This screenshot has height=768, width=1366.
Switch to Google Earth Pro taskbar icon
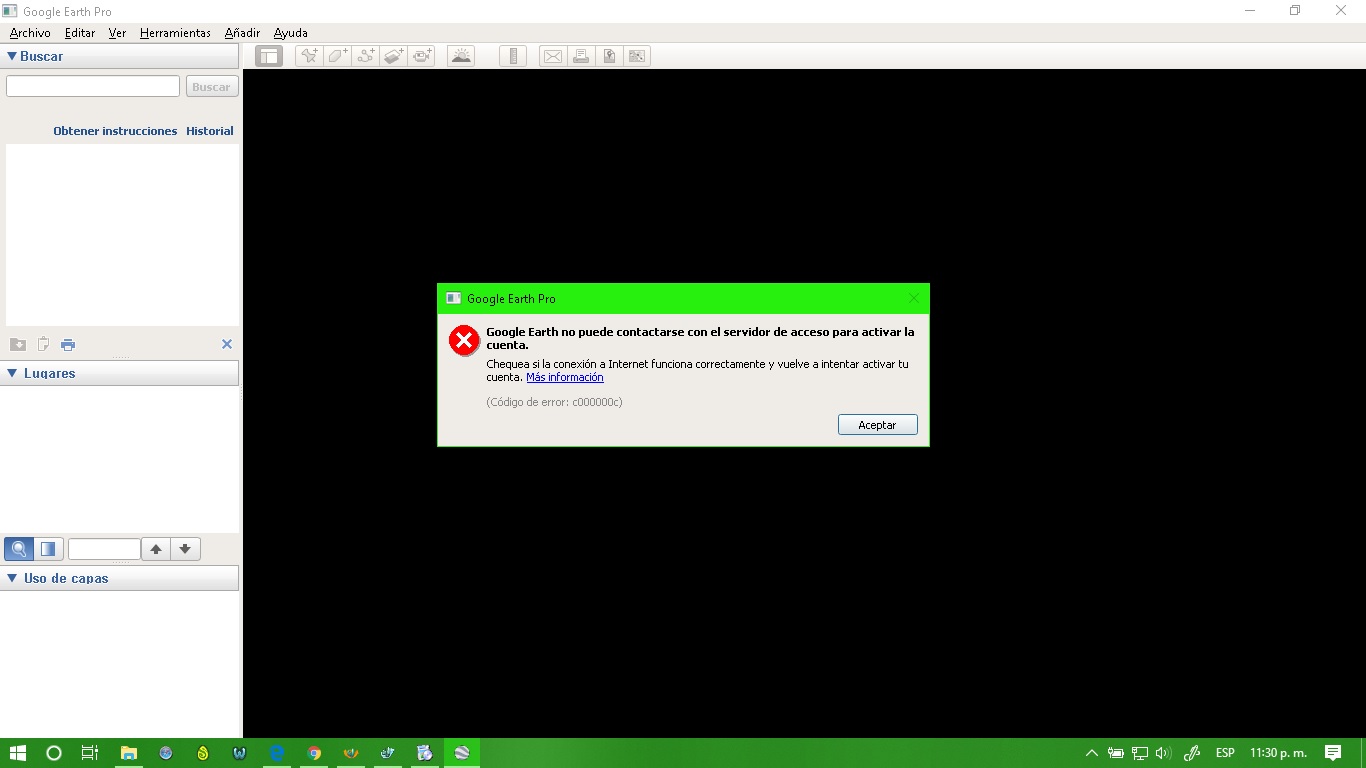462,753
